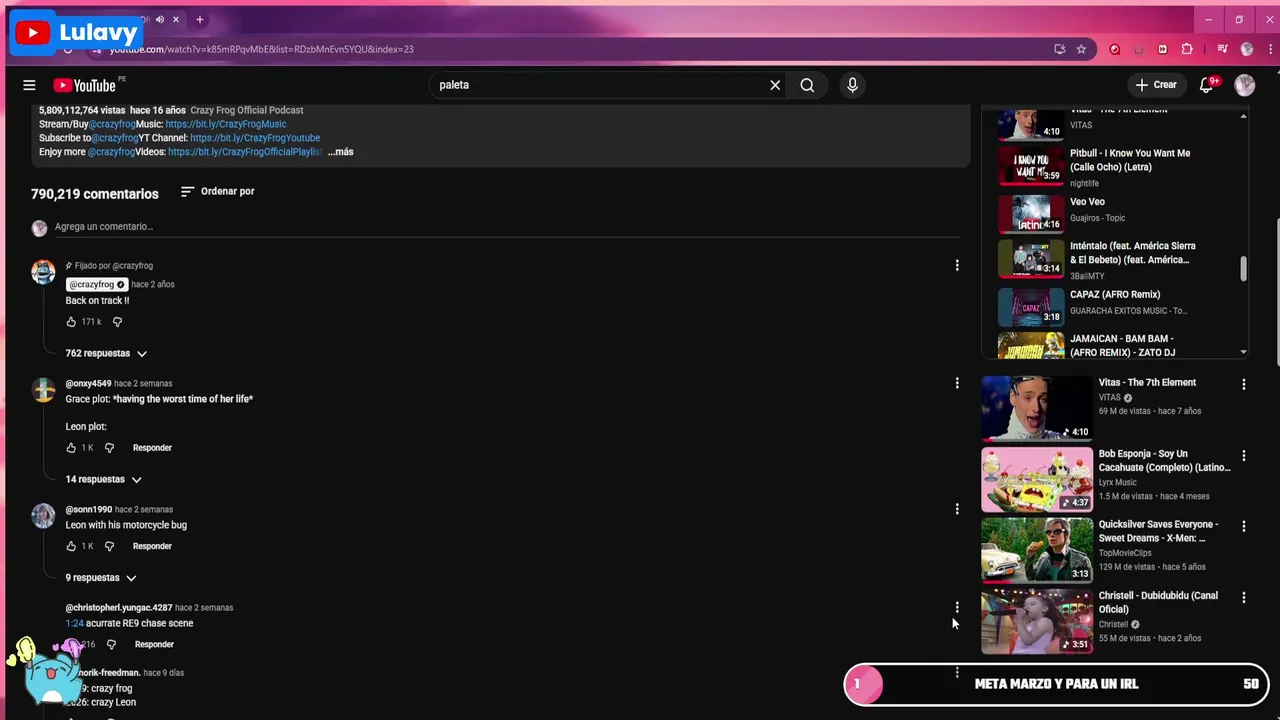Expand description with ...más
This screenshot has width=1280, height=720.
click(x=340, y=152)
